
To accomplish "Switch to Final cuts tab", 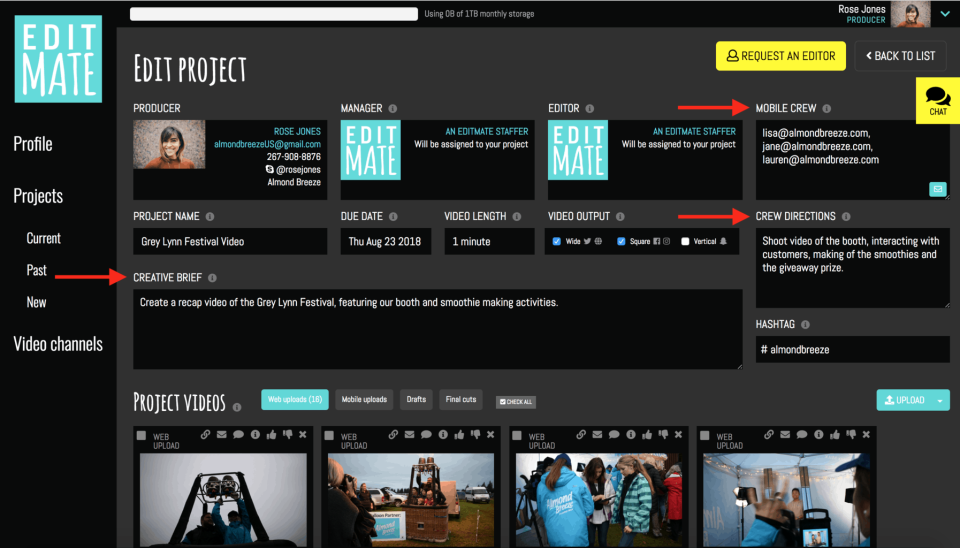I will pos(461,400).
